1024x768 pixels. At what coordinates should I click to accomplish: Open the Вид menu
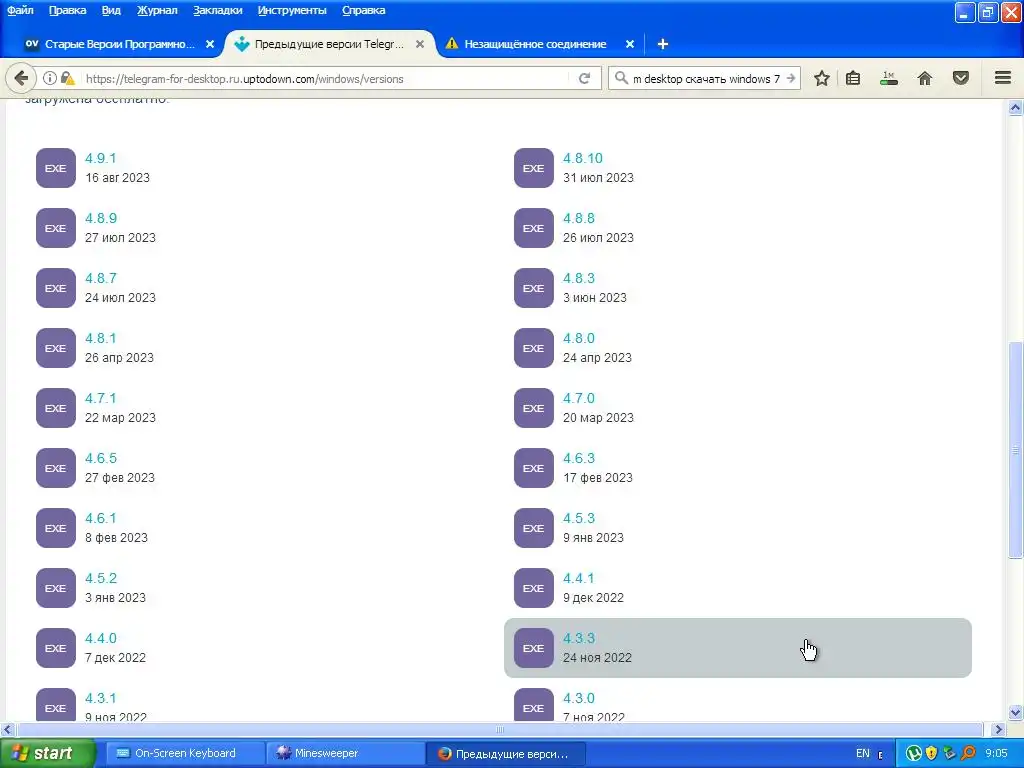[x=111, y=10]
